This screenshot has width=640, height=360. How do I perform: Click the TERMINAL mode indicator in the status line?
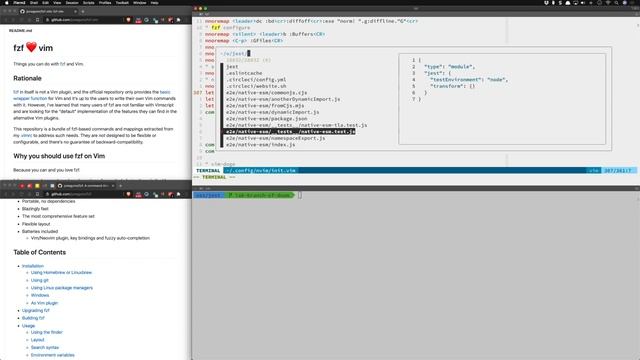coord(208,171)
